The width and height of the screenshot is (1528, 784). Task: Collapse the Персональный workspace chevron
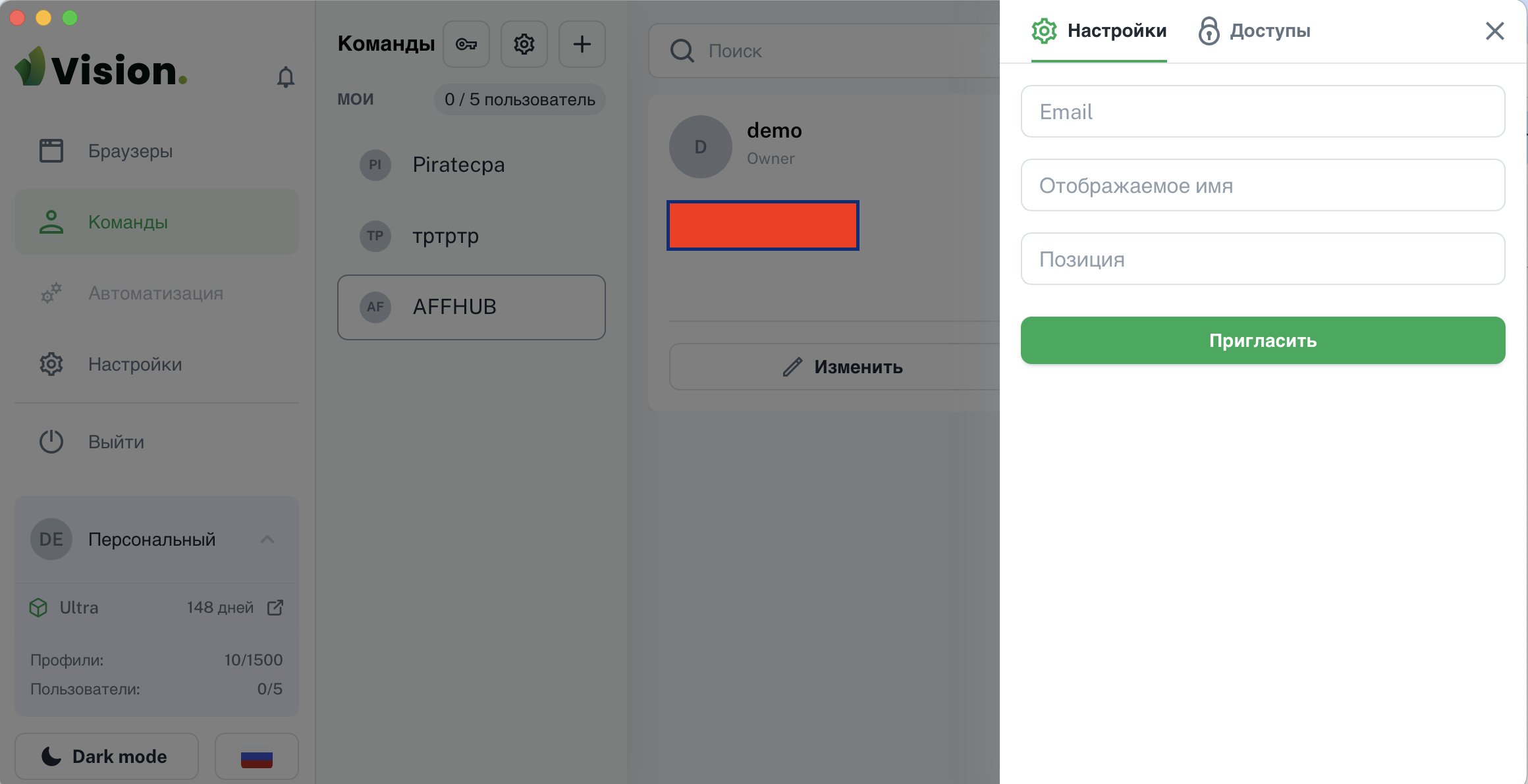[x=267, y=540]
